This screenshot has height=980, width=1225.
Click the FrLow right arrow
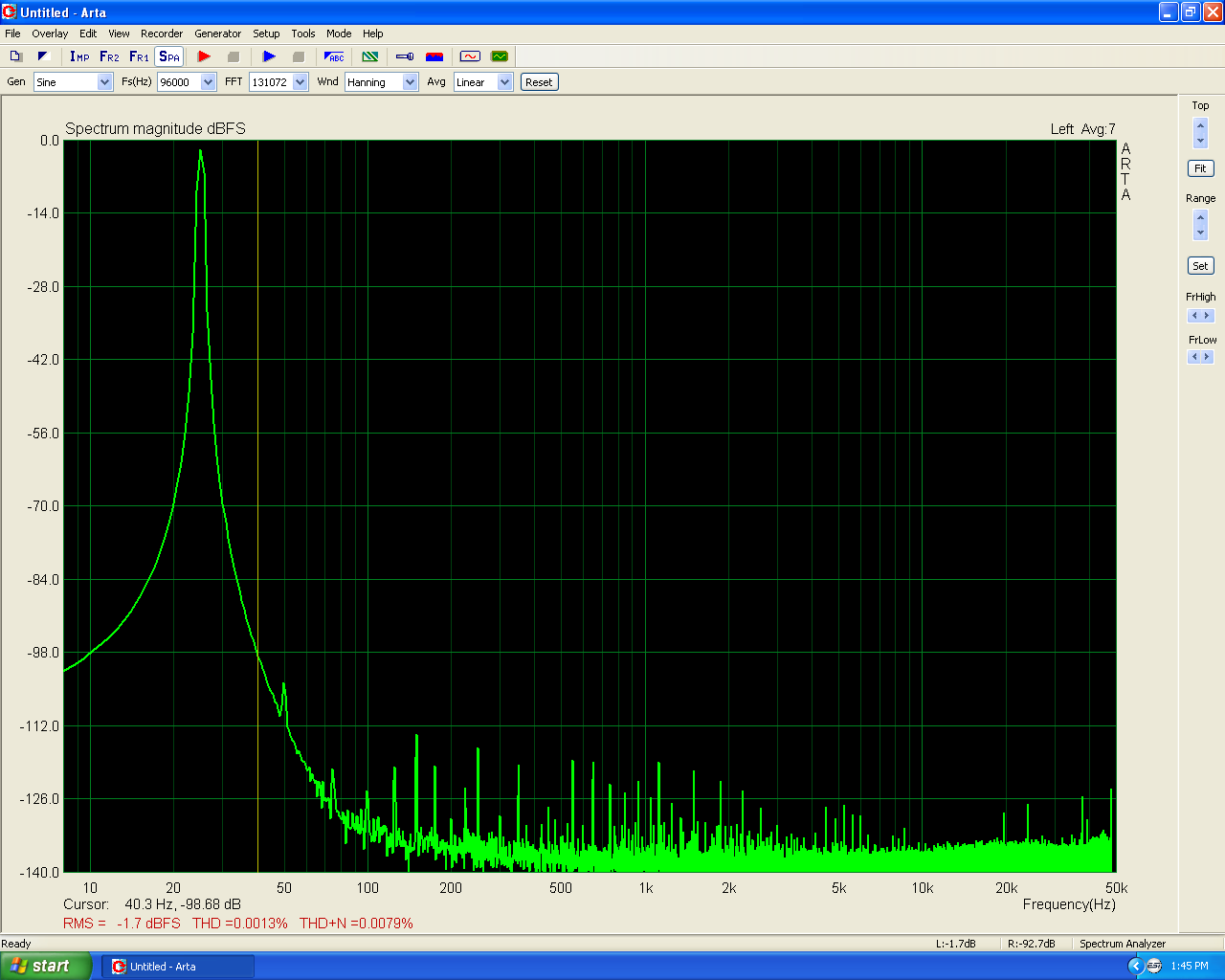1208,357
